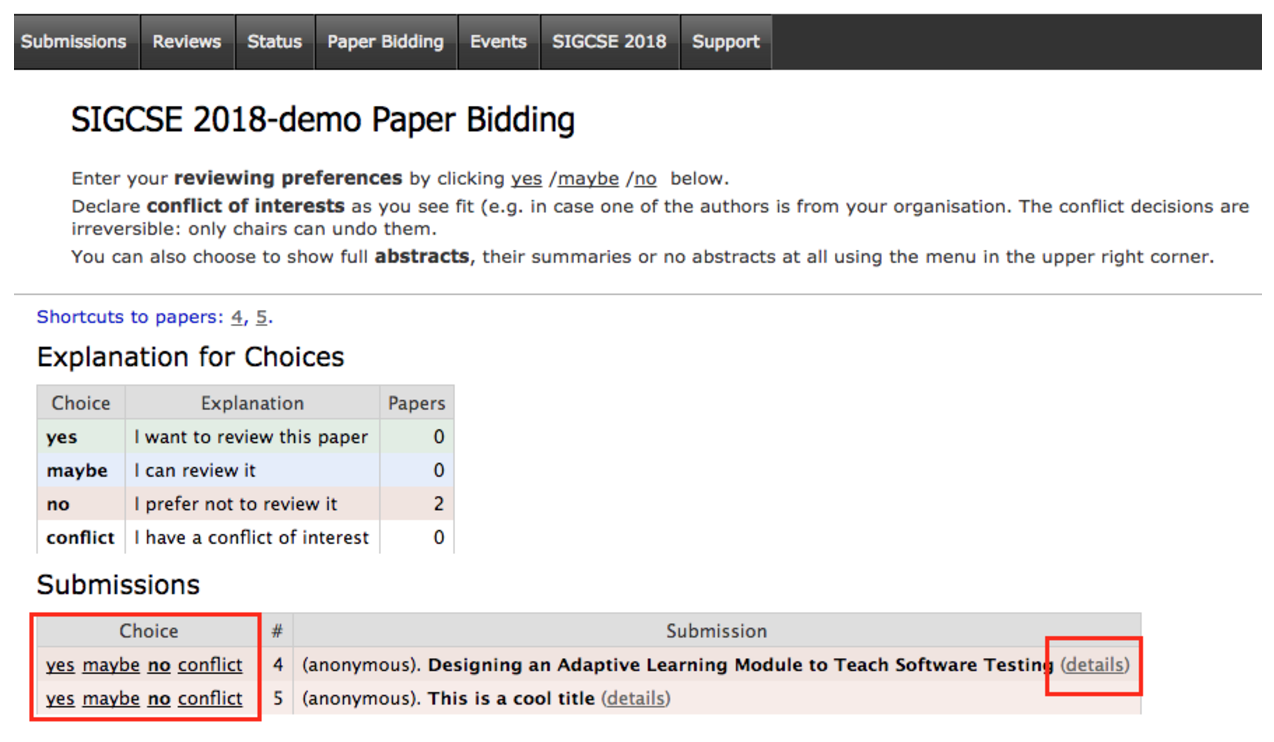This screenshot has height=742, width=1274.
Task: Bid yes on paper 4
Action: (x=61, y=664)
